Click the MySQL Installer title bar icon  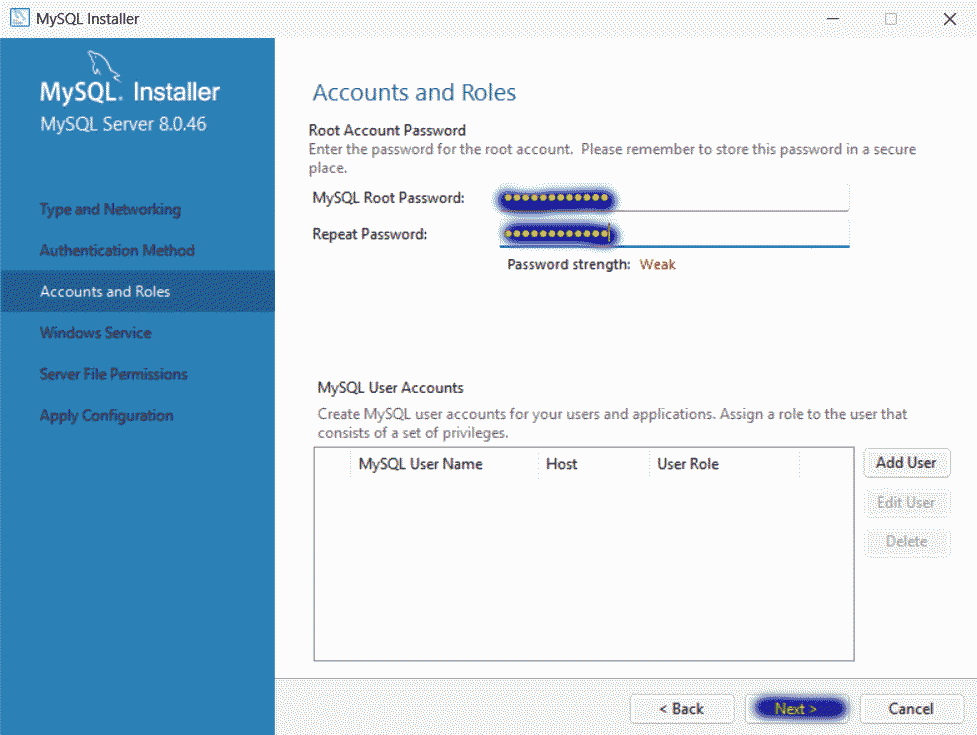pos(19,18)
